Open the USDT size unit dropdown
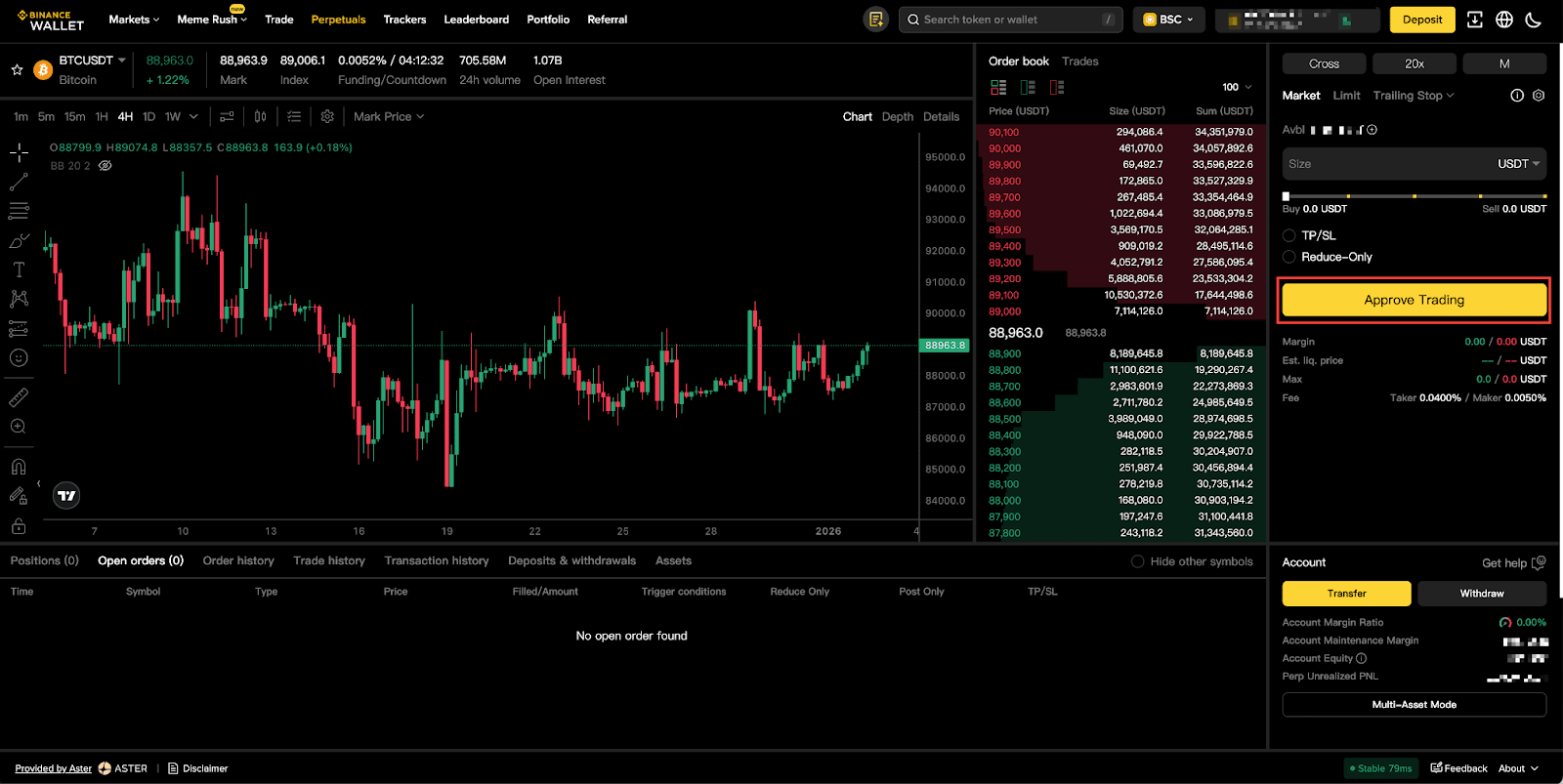The height and width of the screenshot is (784, 1563). point(1518,164)
